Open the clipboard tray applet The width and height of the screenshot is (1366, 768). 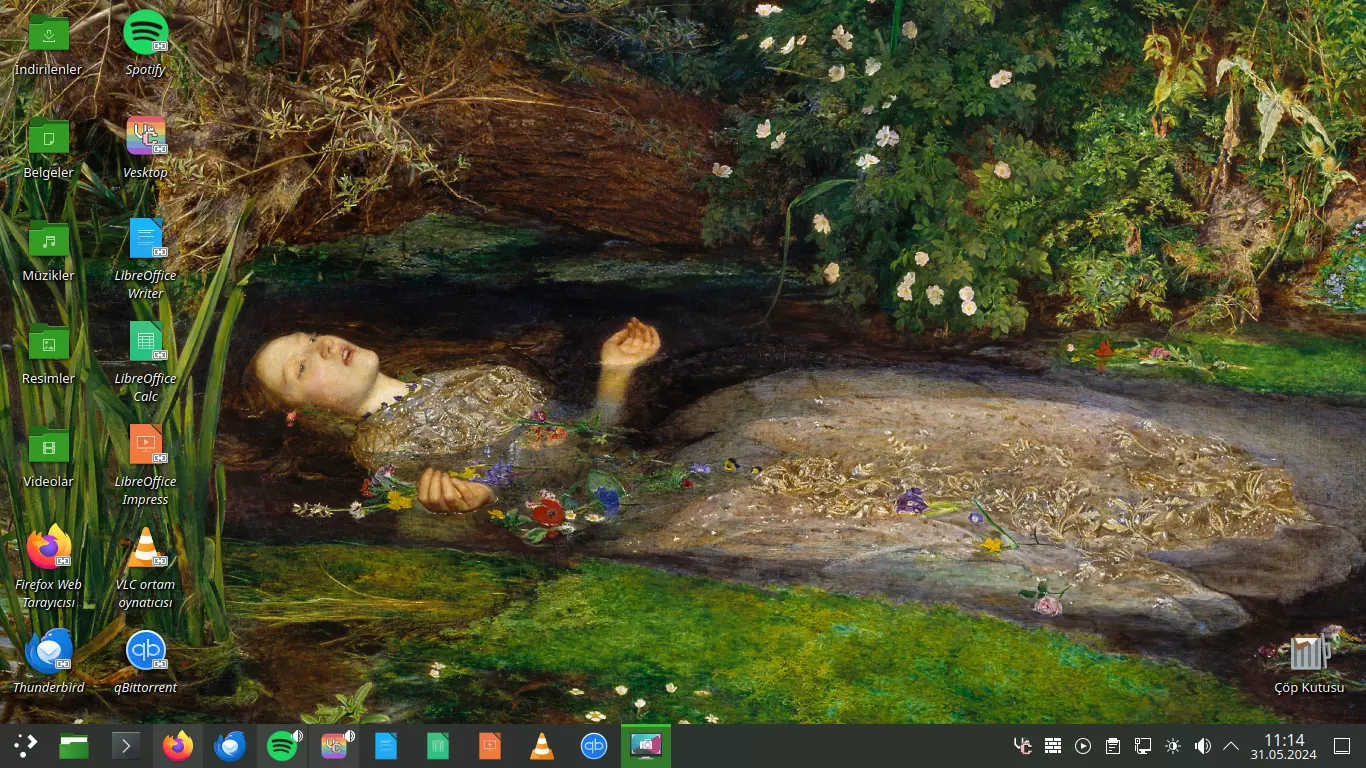coord(1112,746)
